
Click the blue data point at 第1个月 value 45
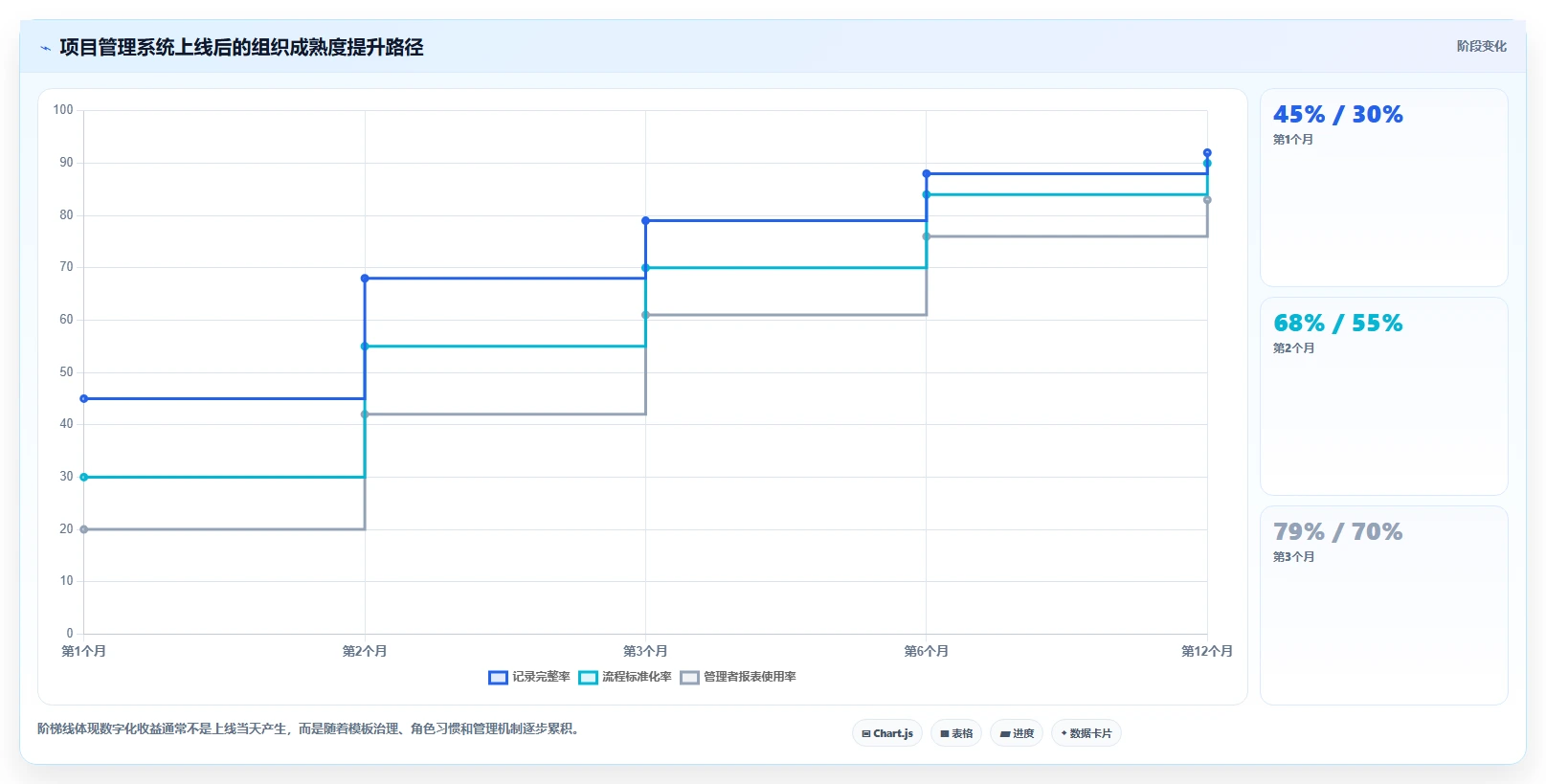84,398
